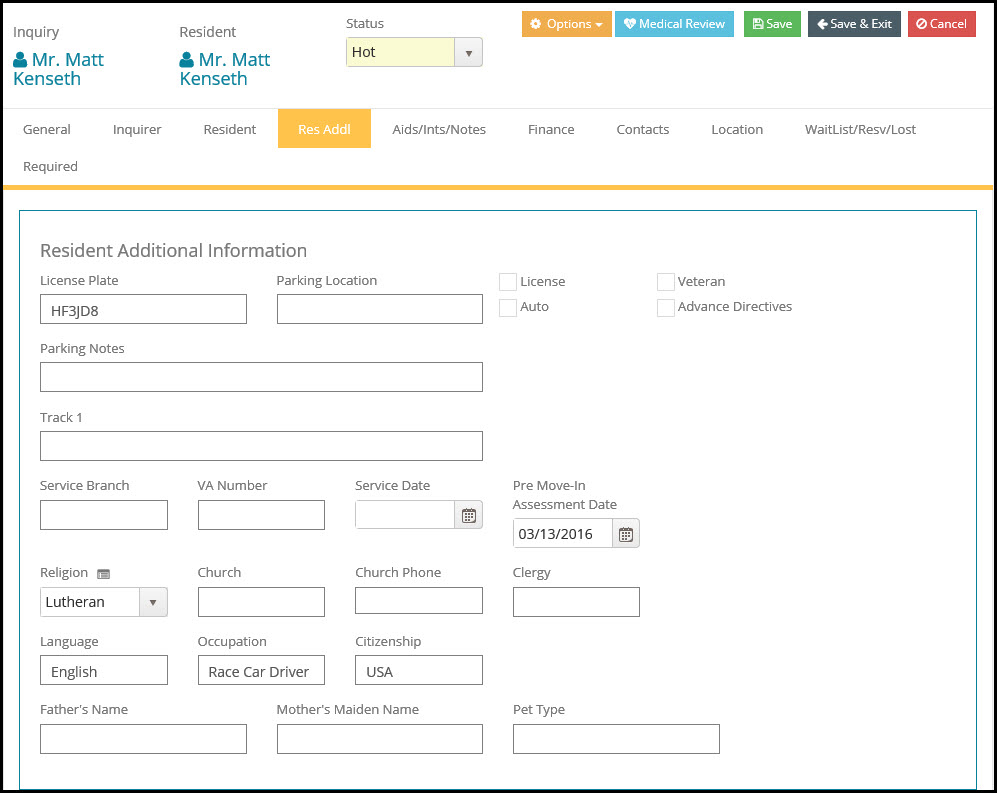Viewport: 997px width, 793px height.
Task: Tick the Advance Directives checkbox
Action: [665, 308]
